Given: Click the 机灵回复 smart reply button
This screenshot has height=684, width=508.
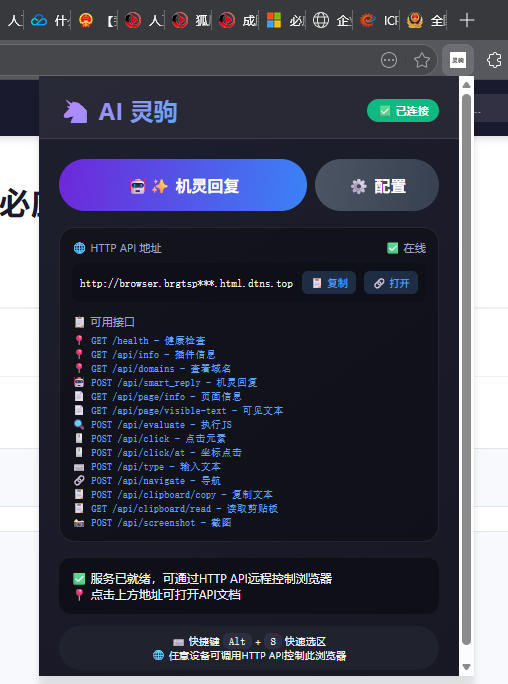Looking at the screenshot, I should point(183,185).
